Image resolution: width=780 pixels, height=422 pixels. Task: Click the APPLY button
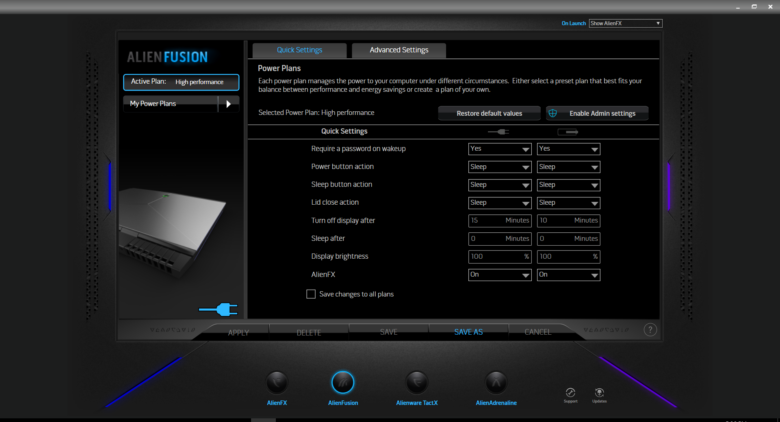(238, 332)
